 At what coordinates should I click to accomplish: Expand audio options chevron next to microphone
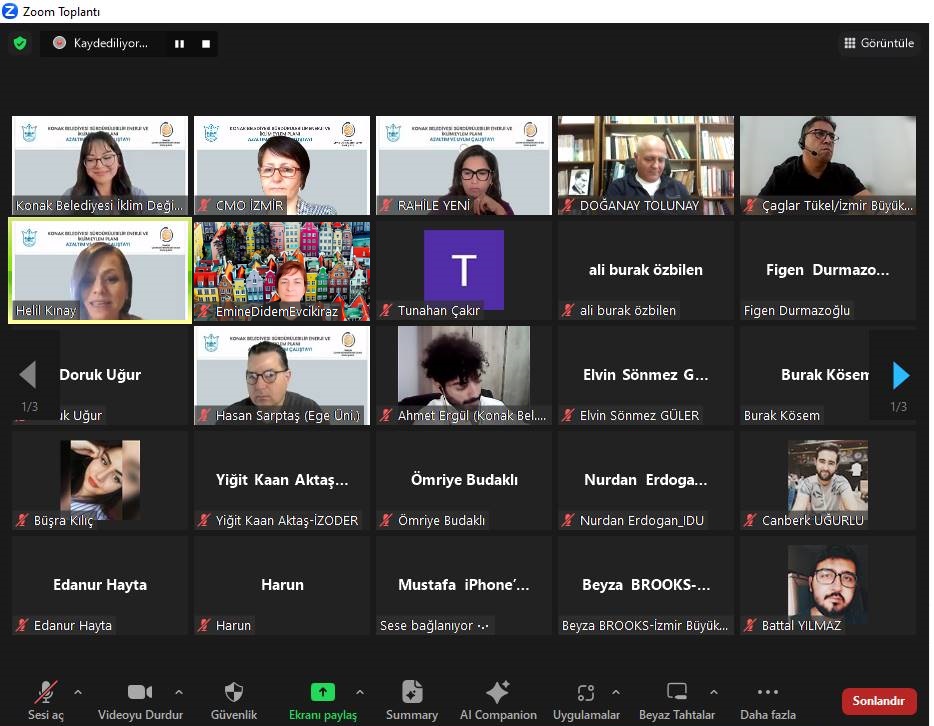coord(78,692)
